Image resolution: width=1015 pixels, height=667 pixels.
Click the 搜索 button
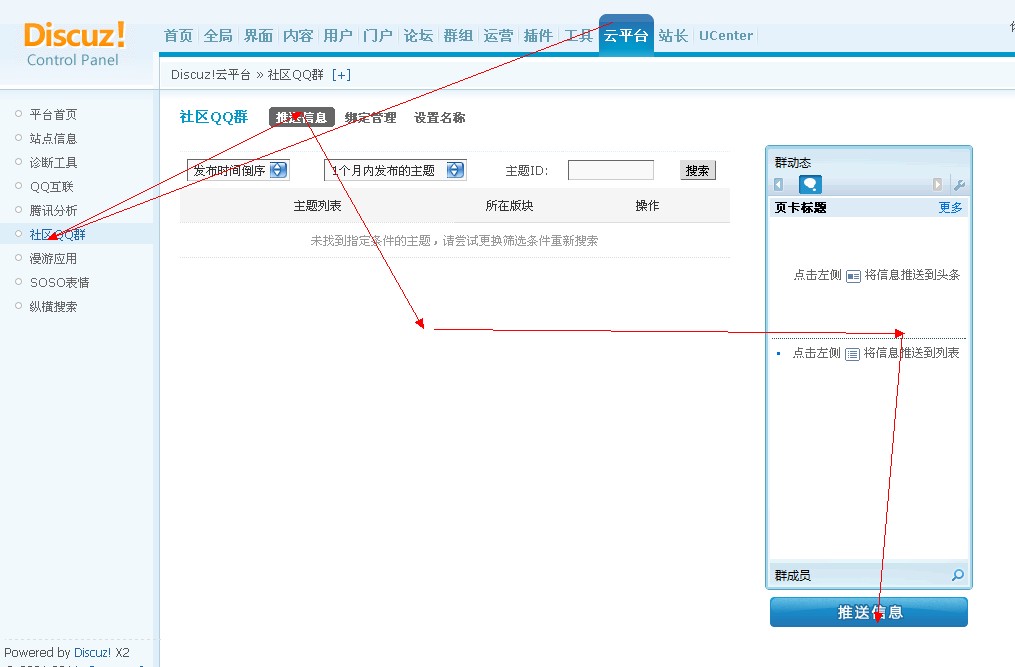pyautogui.click(x=697, y=170)
